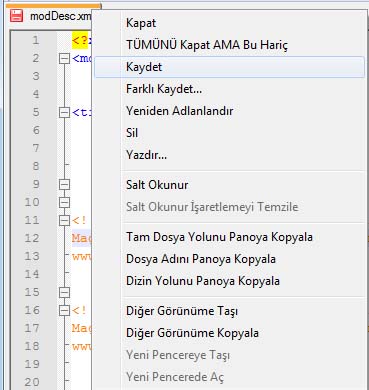Image resolution: width=369 pixels, height=390 pixels.
Task: Click line number 19 in the margin
Action: (x=32, y=364)
